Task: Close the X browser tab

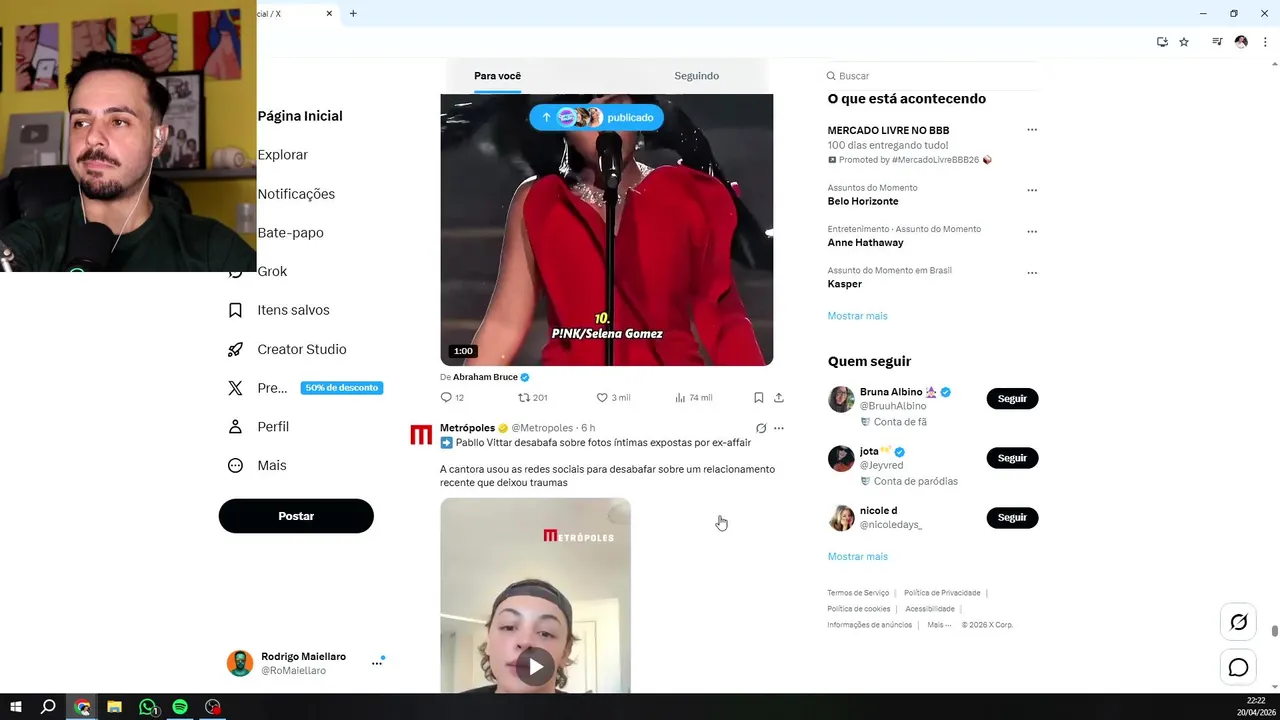Action: click(x=329, y=14)
